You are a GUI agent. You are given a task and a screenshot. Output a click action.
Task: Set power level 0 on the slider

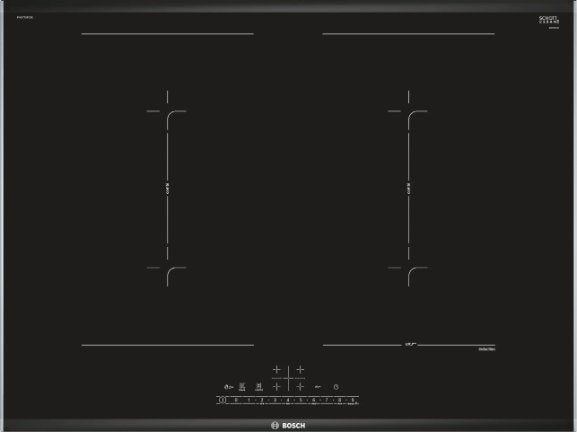[236, 400]
